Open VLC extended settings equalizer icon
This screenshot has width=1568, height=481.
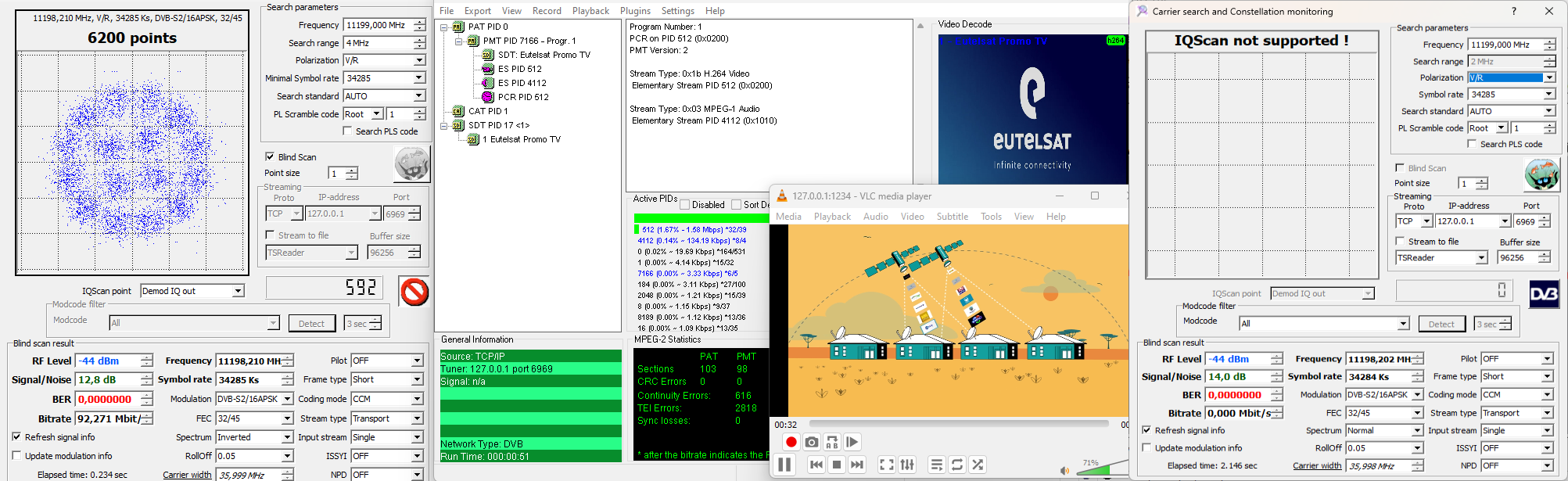click(907, 465)
